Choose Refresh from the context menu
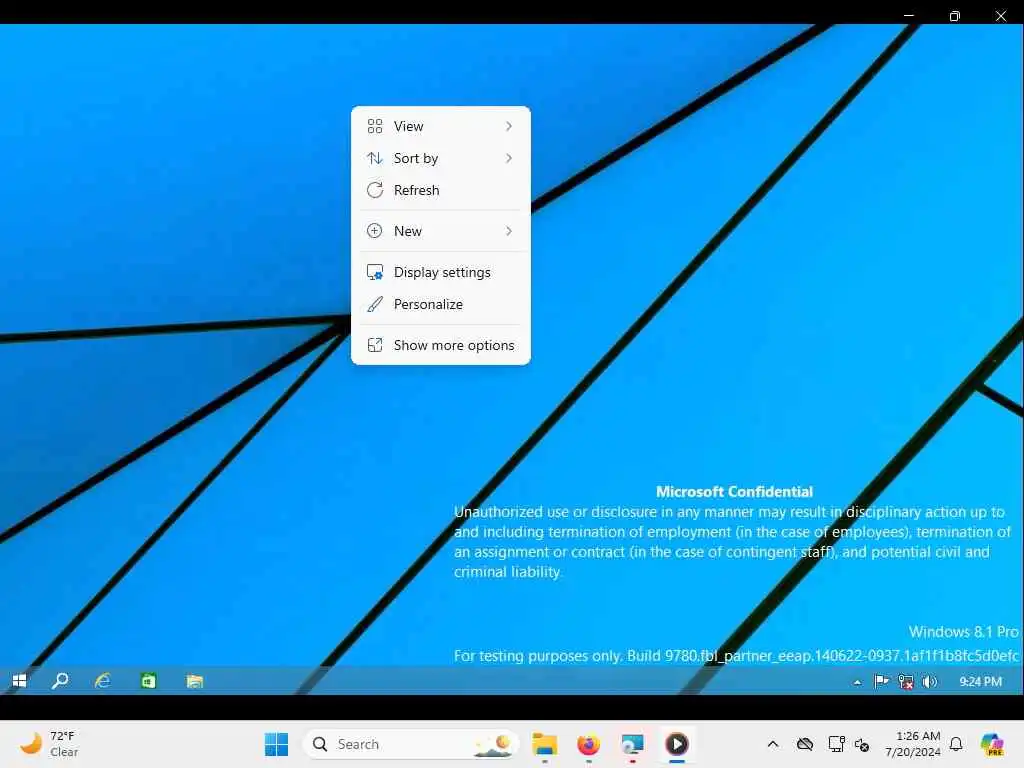Screen dimensions: 1024x768 tap(440, 190)
